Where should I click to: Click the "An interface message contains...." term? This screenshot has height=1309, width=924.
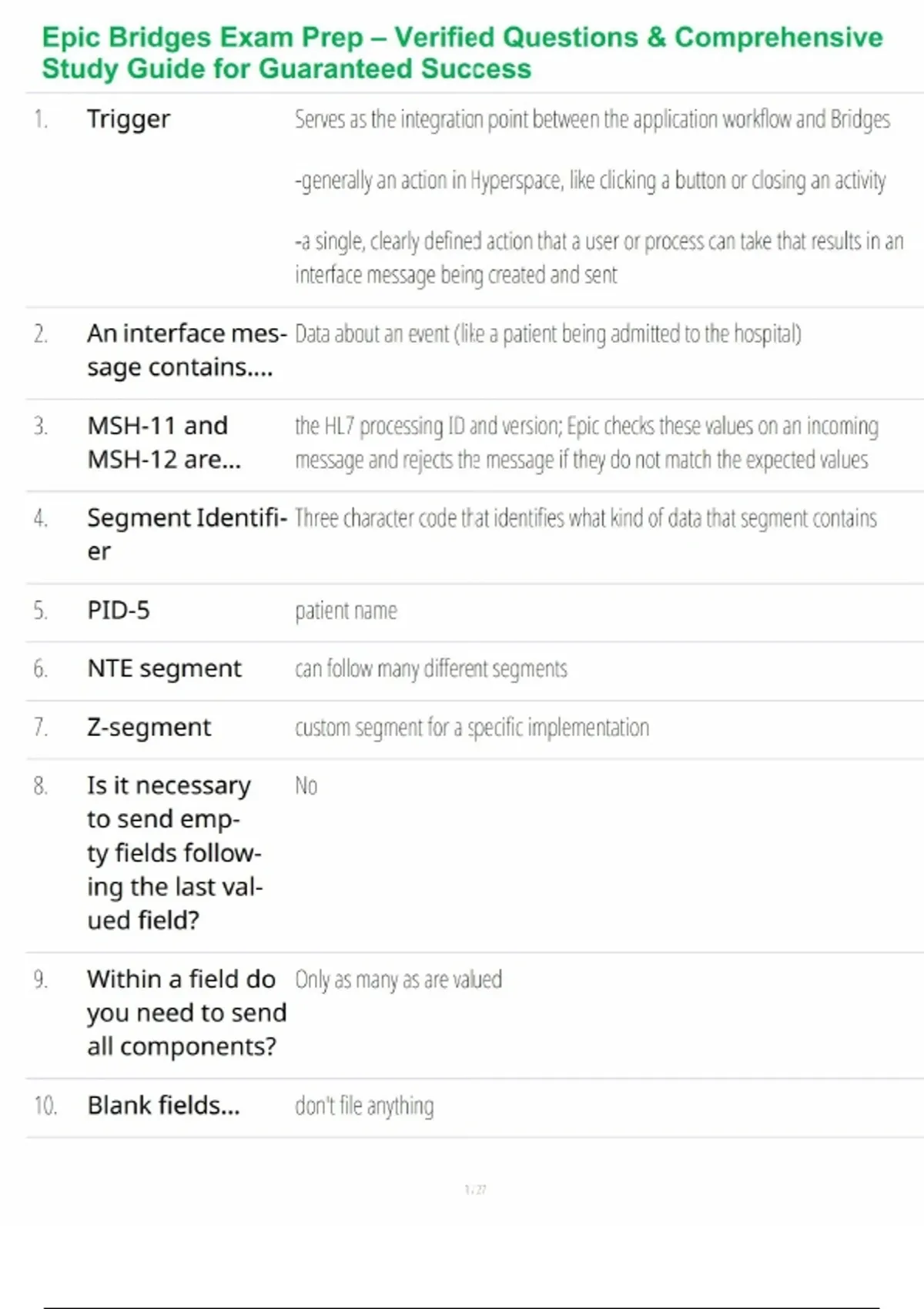pyautogui.click(x=185, y=350)
